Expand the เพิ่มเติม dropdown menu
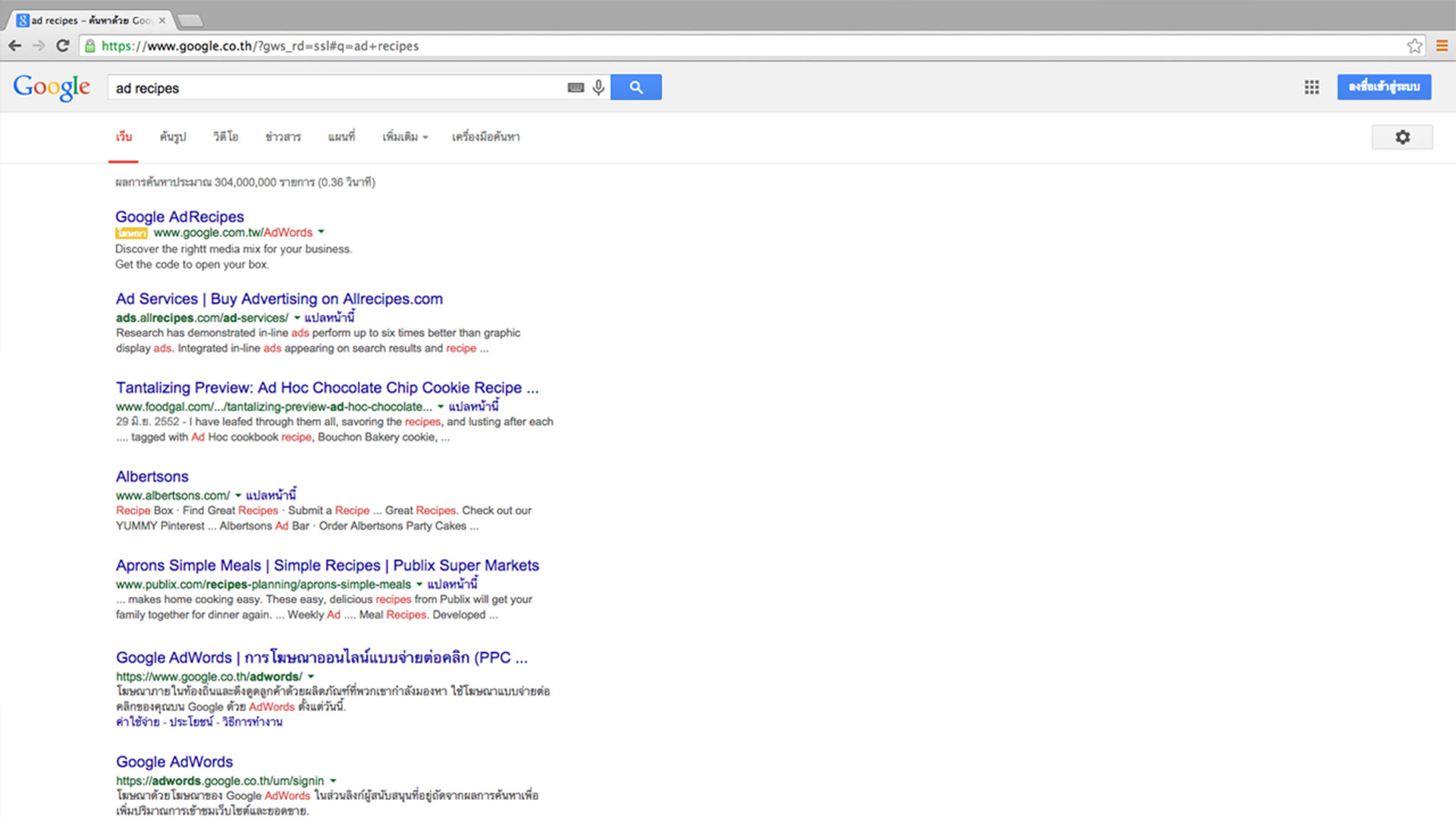1456x819 pixels. [405, 137]
